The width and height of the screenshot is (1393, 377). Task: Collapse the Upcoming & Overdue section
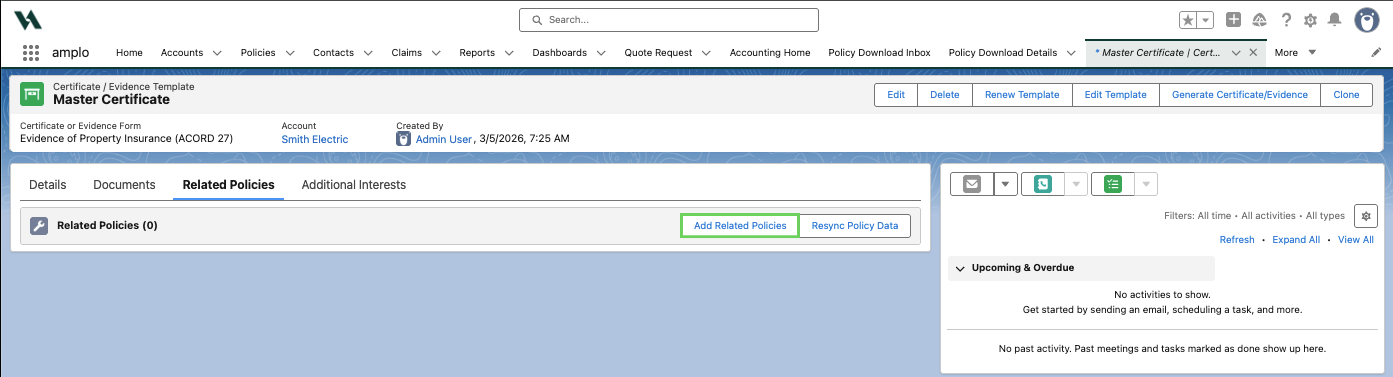point(960,268)
